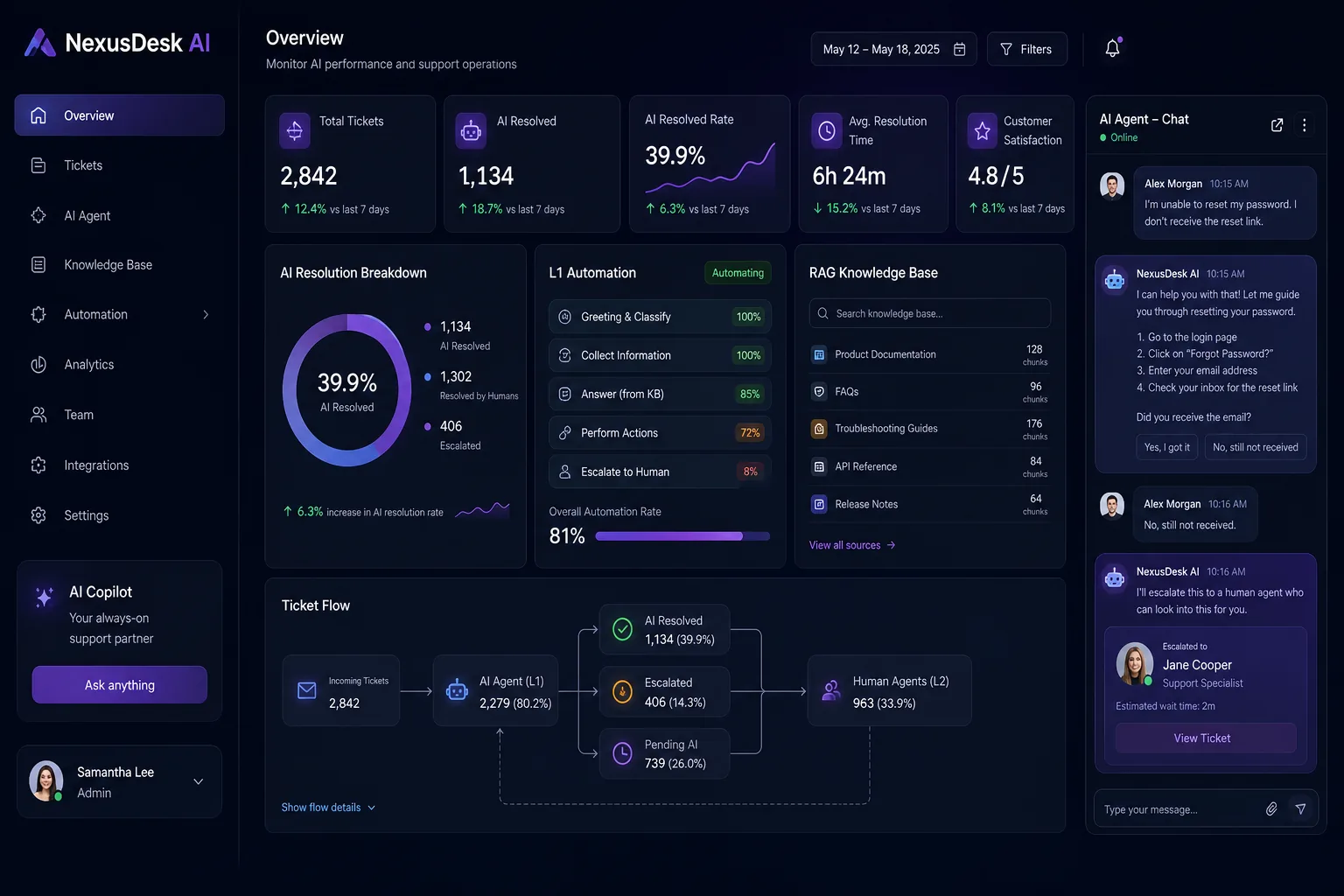Screen dimensions: 1344x896
Task: Open the notifications bell
Action: coord(1112,48)
